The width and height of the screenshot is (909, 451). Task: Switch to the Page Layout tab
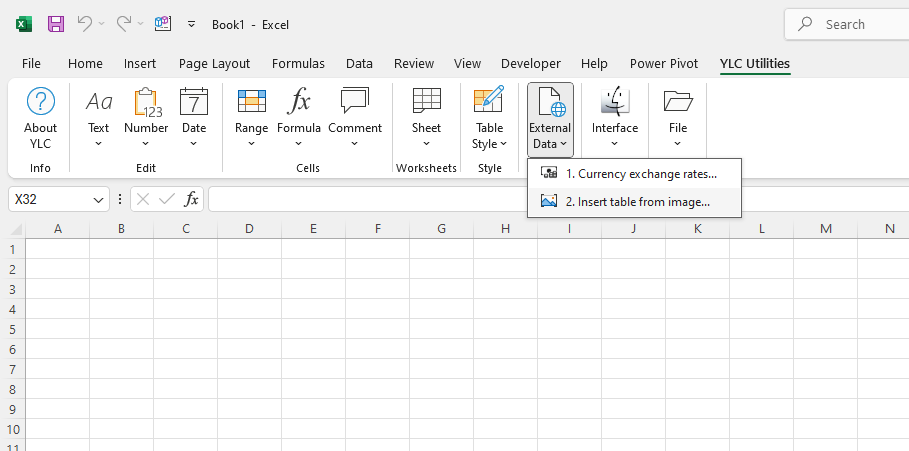click(214, 63)
